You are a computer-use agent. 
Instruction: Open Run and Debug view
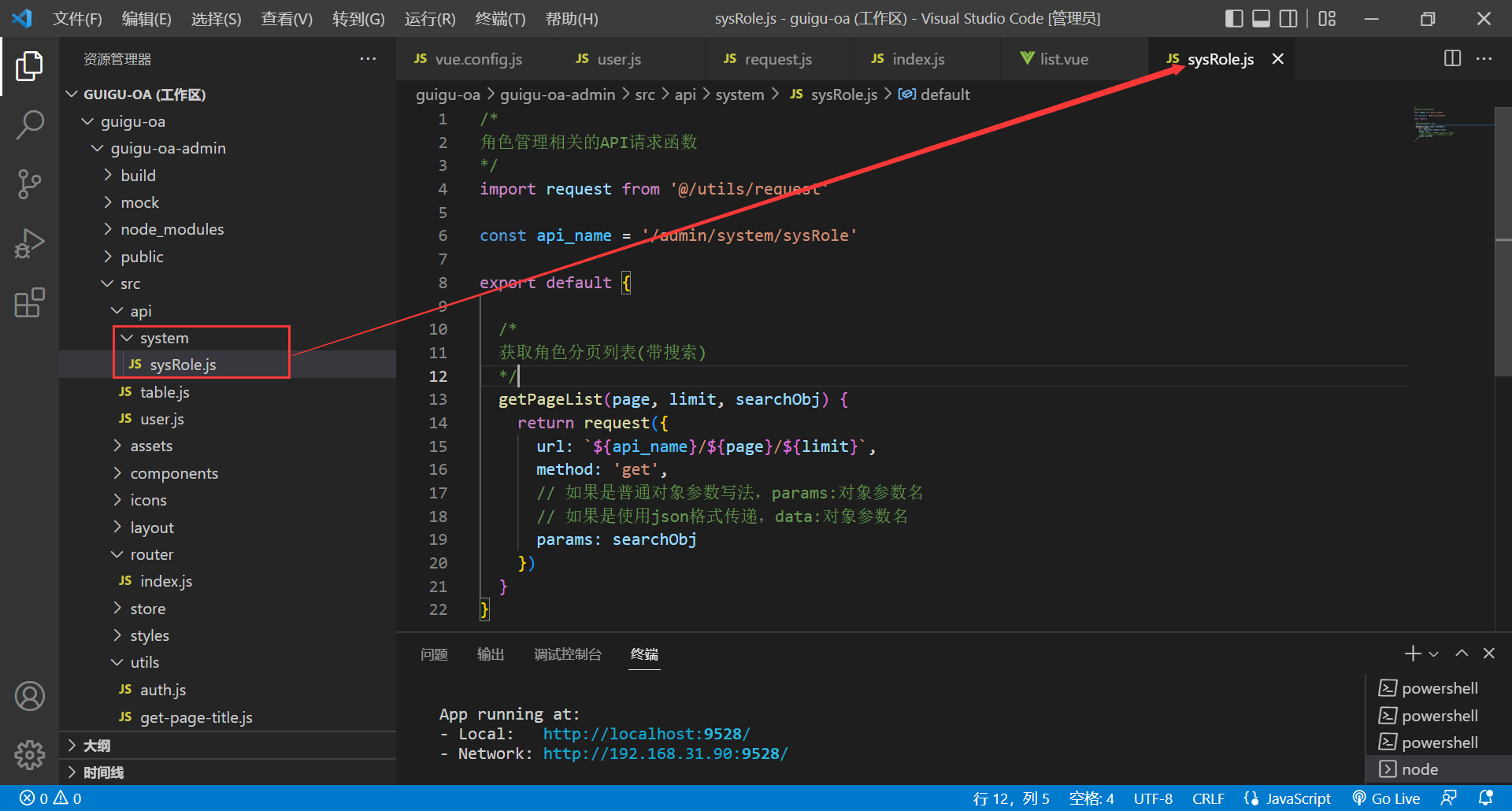[29, 243]
